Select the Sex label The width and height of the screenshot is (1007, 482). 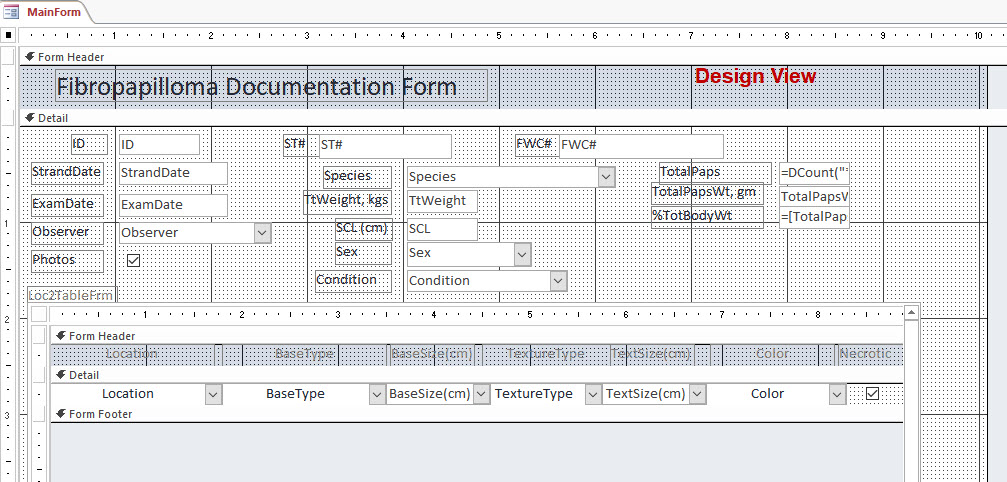(363, 253)
